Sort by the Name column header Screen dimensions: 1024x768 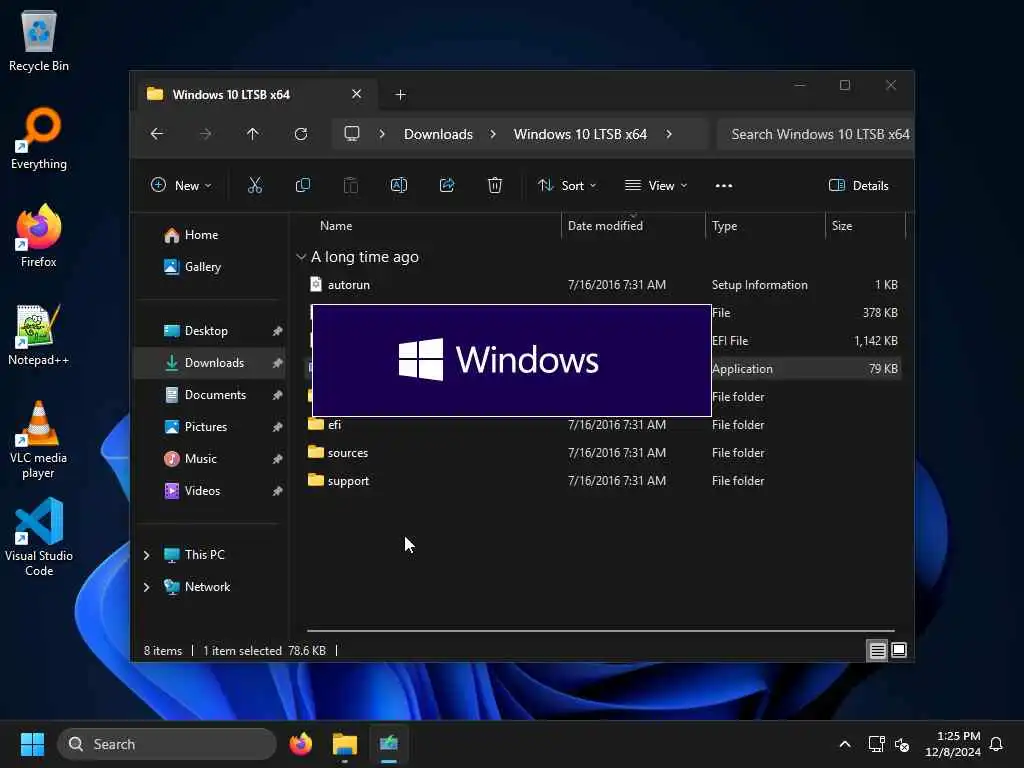tap(336, 226)
